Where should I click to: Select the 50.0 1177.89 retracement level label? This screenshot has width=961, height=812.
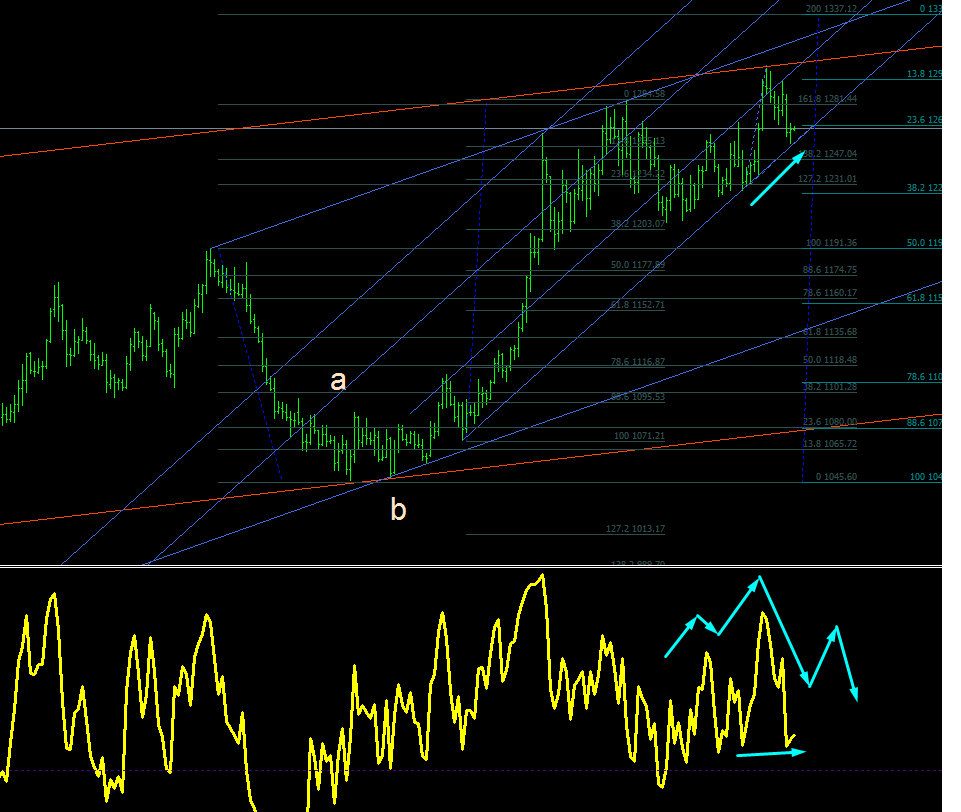point(637,265)
